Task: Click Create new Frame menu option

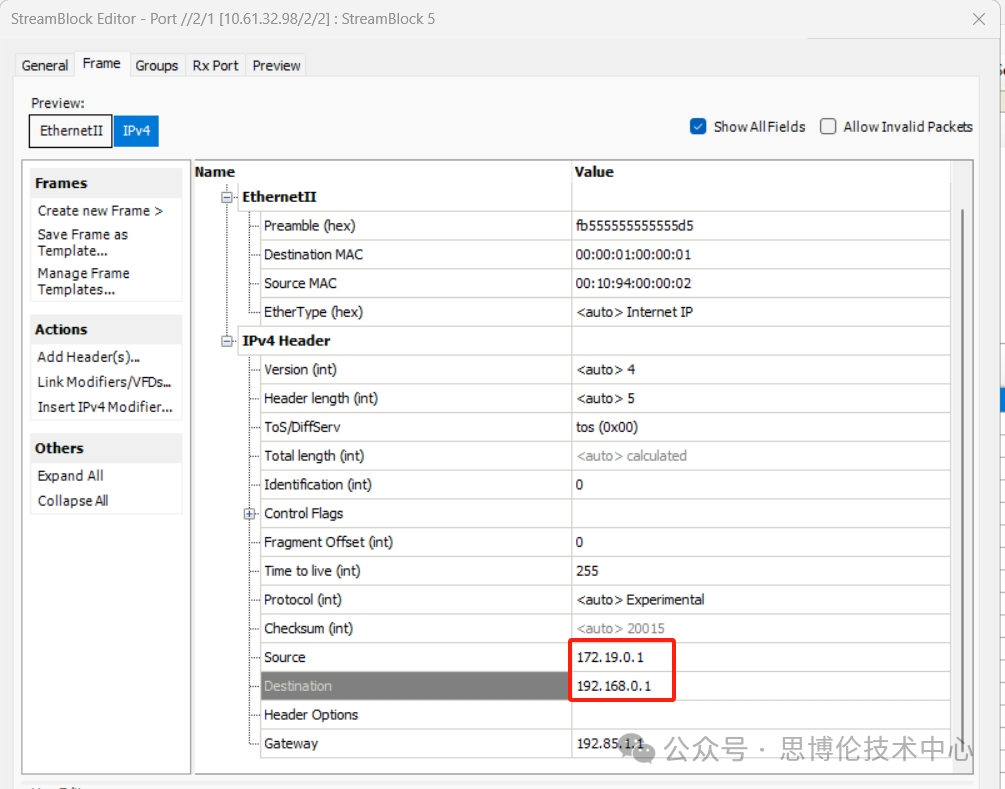Action: tap(100, 211)
